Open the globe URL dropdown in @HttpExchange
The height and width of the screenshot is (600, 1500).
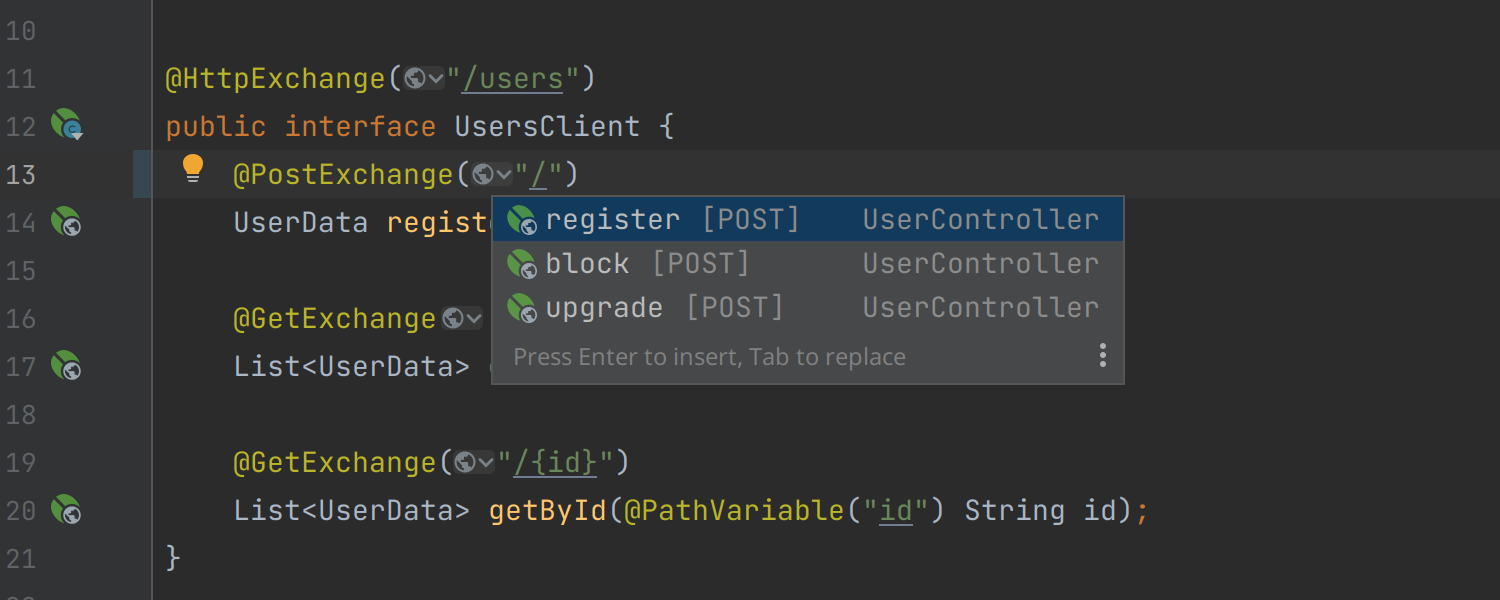pos(424,78)
